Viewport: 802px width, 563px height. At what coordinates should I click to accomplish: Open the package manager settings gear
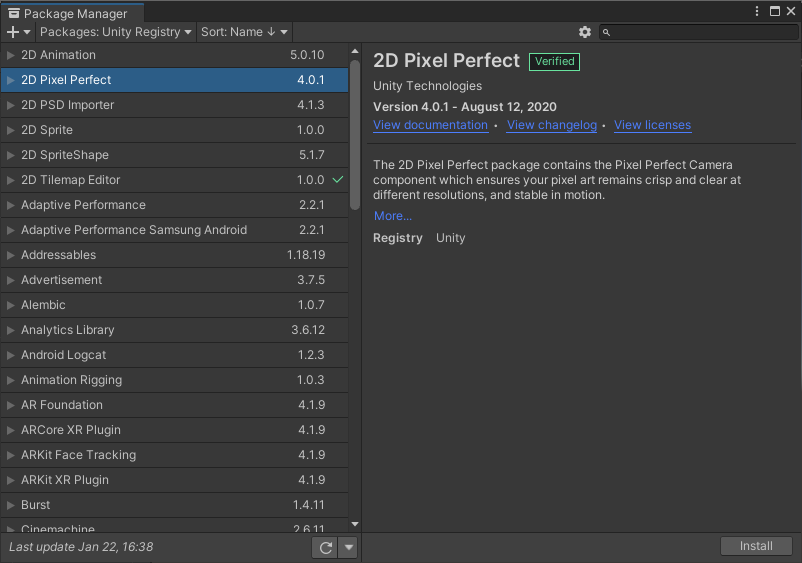tap(585, 32)
